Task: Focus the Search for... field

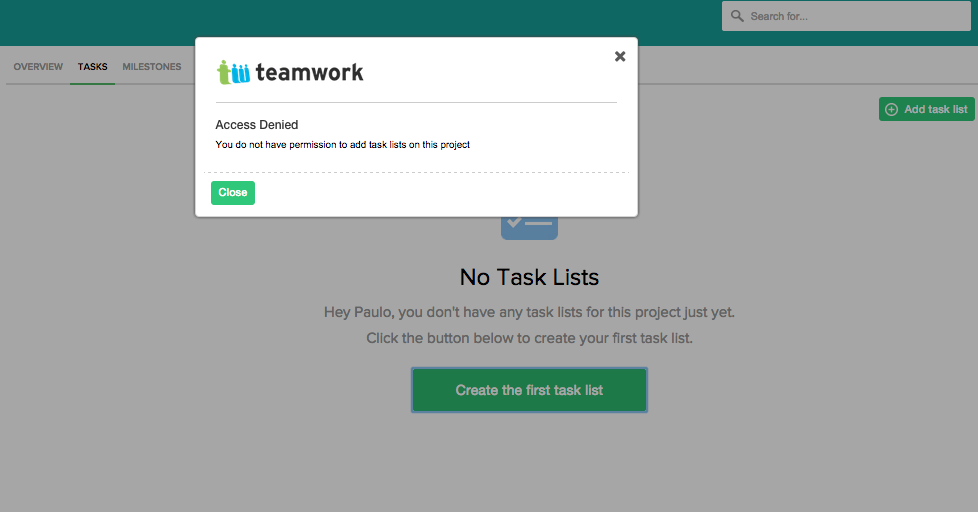Action: [x=846, y=16]
